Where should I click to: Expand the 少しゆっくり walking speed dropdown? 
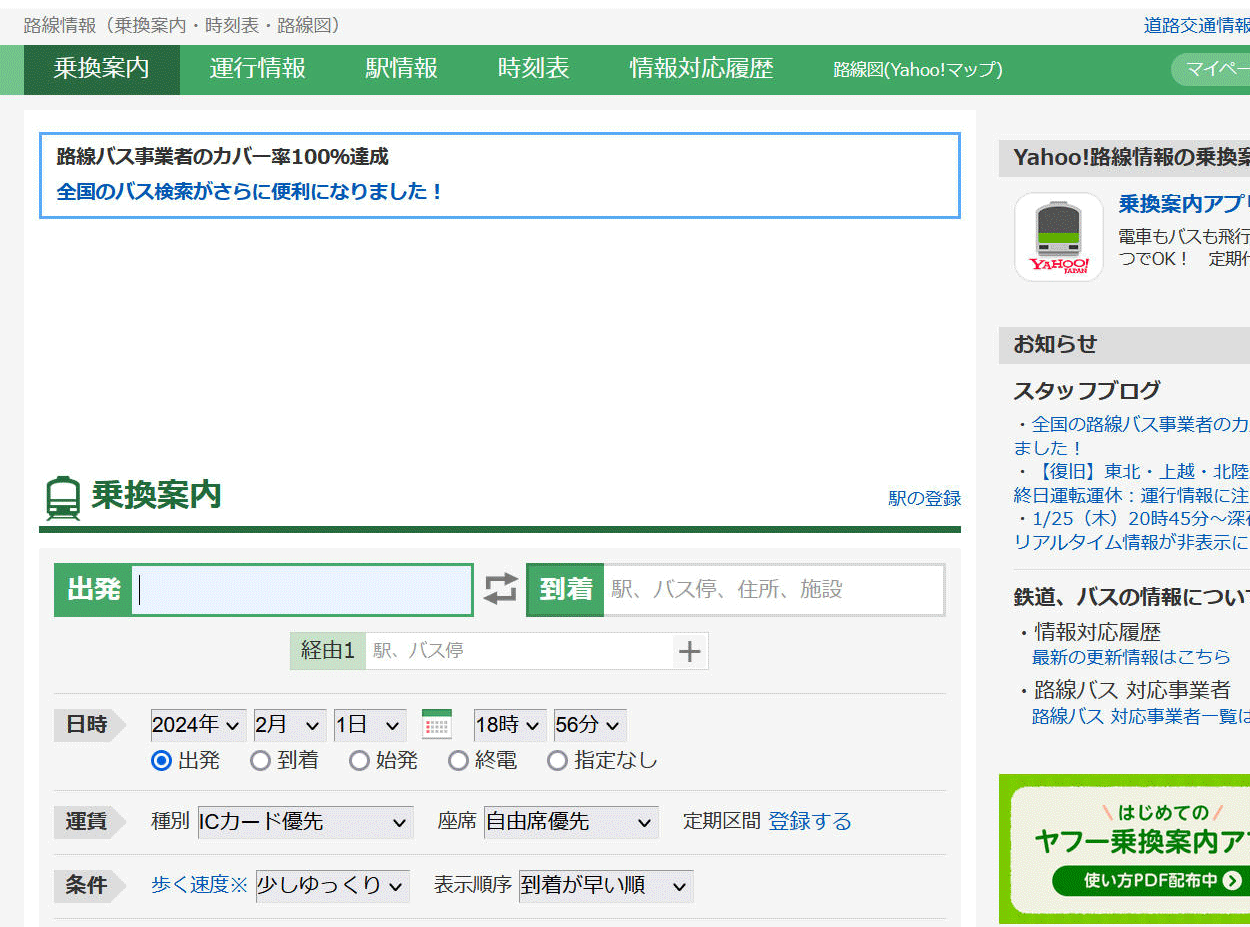point(332,886)
